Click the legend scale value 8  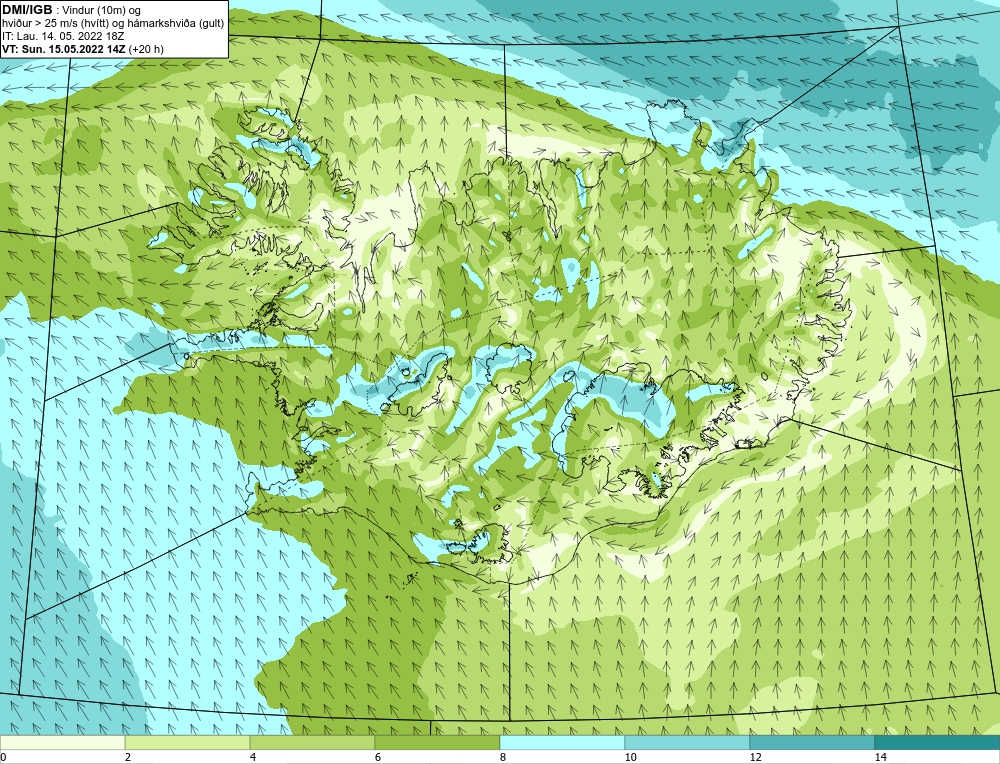pyautogui.click(x=503, y=757)
